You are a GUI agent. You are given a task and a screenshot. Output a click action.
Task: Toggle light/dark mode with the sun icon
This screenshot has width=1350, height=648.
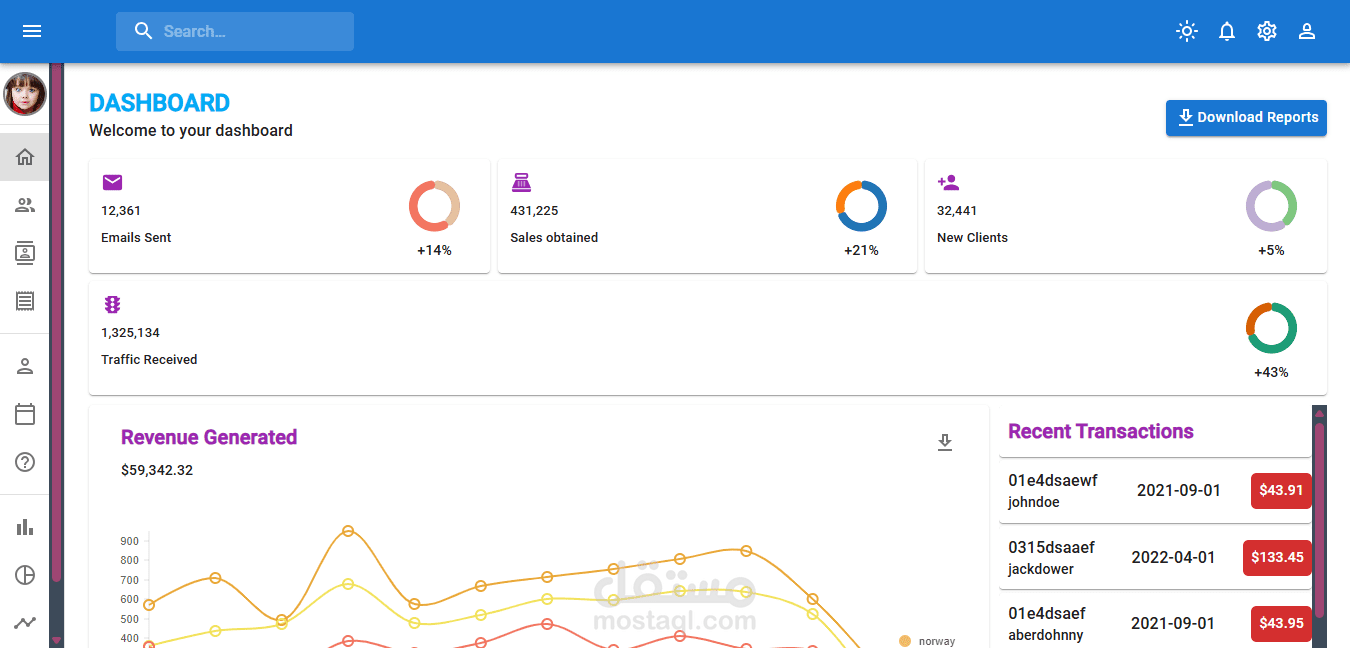[x=1186, y=31]
